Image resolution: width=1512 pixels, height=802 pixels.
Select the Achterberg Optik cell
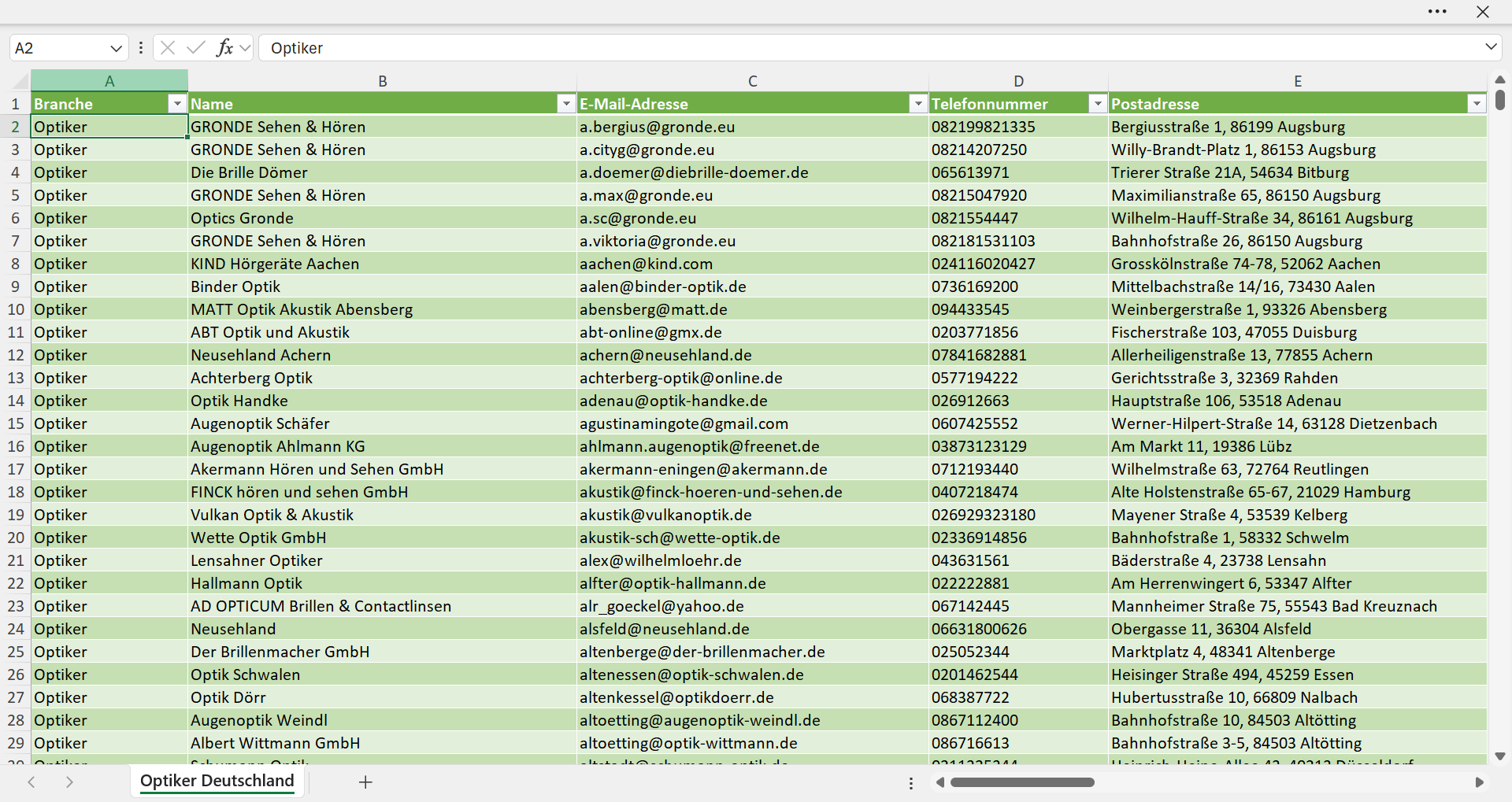pyautogui.click(x=383, y=378)
